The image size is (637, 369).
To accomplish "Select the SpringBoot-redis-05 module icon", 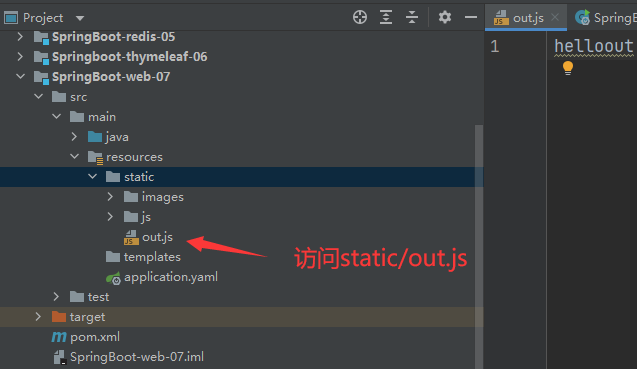I will [41, 37].
